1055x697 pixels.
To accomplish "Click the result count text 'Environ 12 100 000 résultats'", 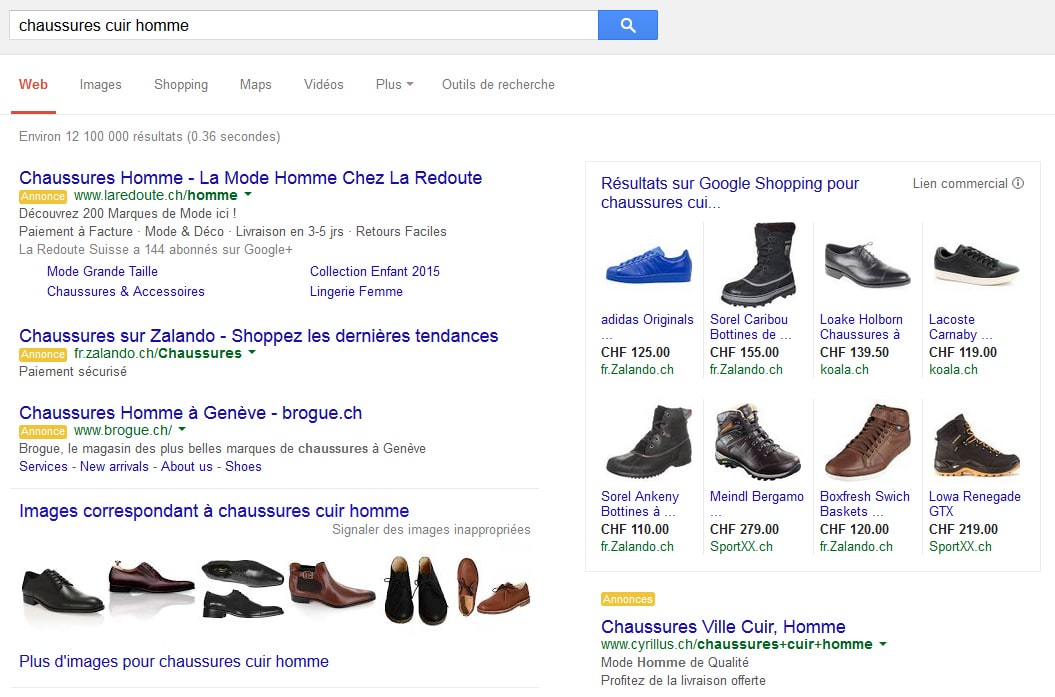I will coord(101,137).
